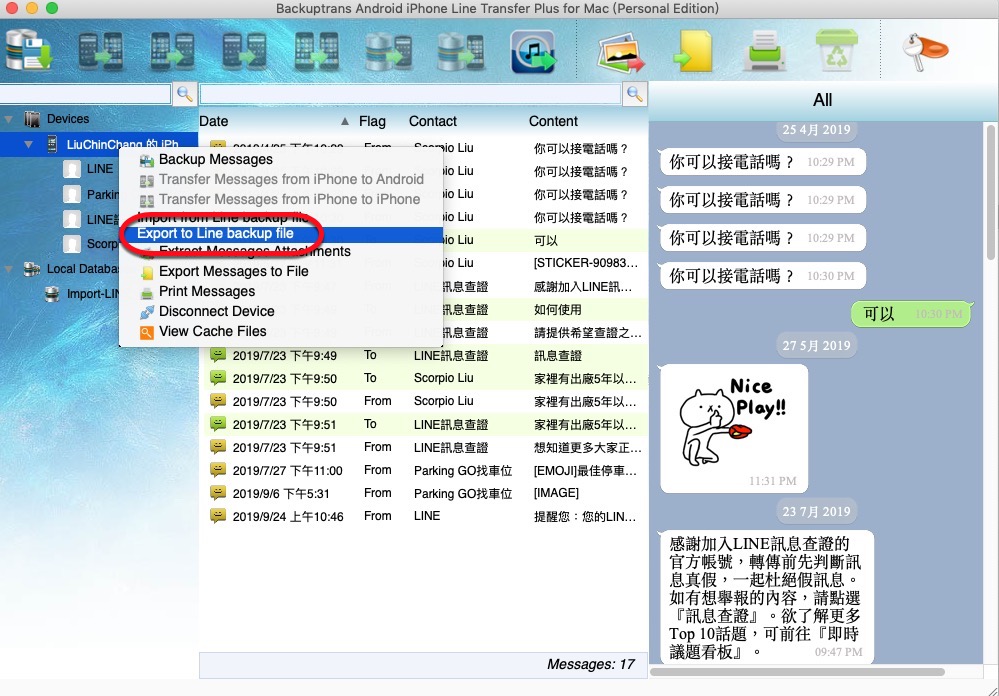Click the extract photos attachments toolbar icon
Viewport: 999px width, 696px height.
(x=621, y=52)
